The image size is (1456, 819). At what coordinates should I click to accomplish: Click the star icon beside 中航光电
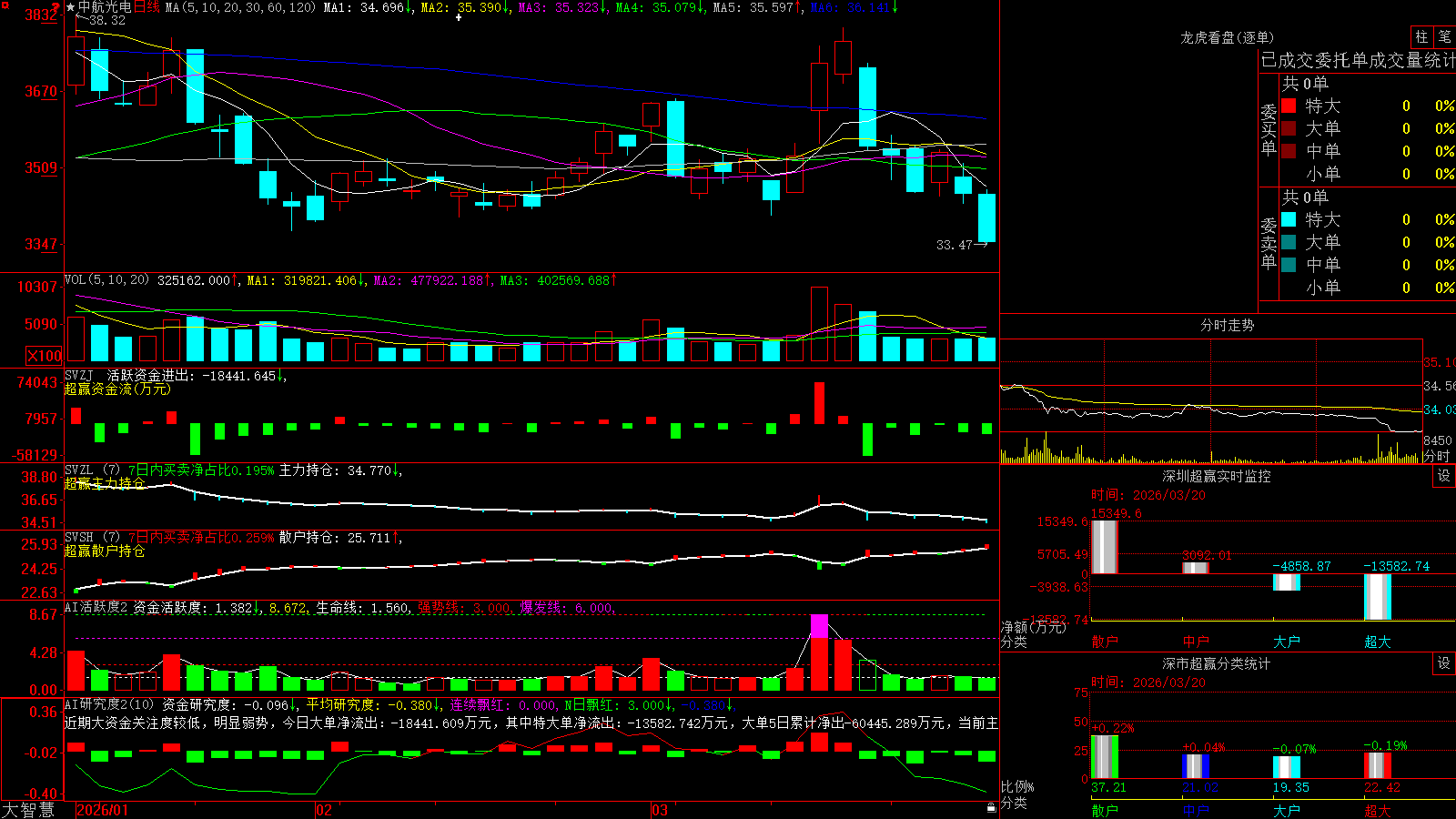pos(71,7)
